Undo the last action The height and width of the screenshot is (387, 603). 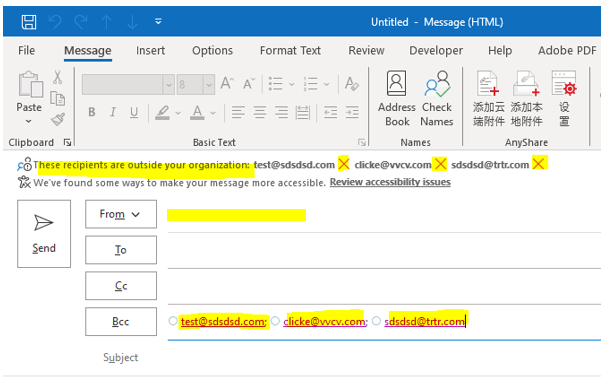(55, 22)
